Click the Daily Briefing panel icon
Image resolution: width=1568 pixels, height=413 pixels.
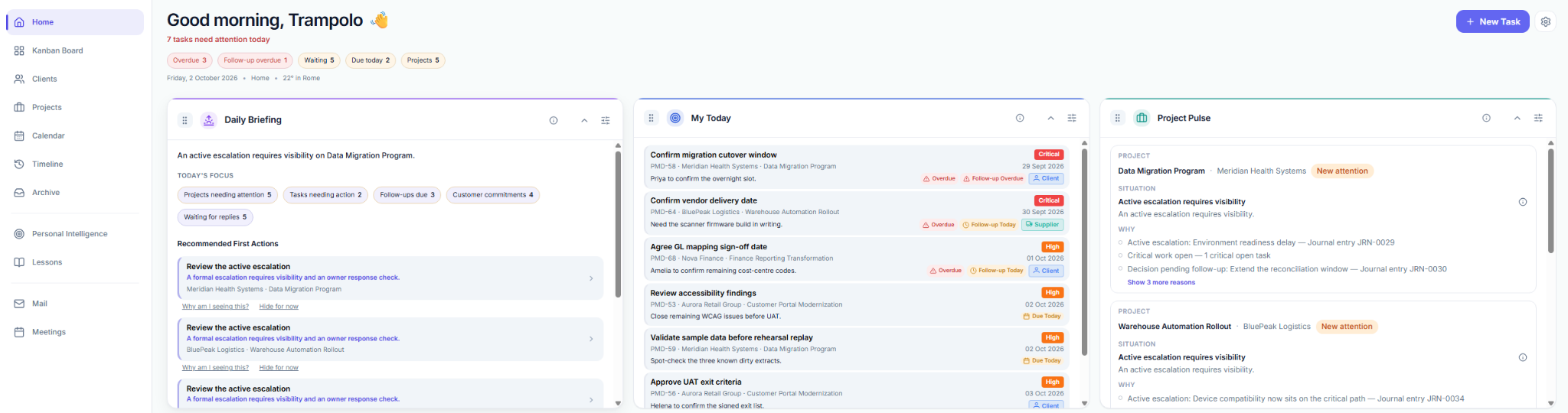coord(208,120)
